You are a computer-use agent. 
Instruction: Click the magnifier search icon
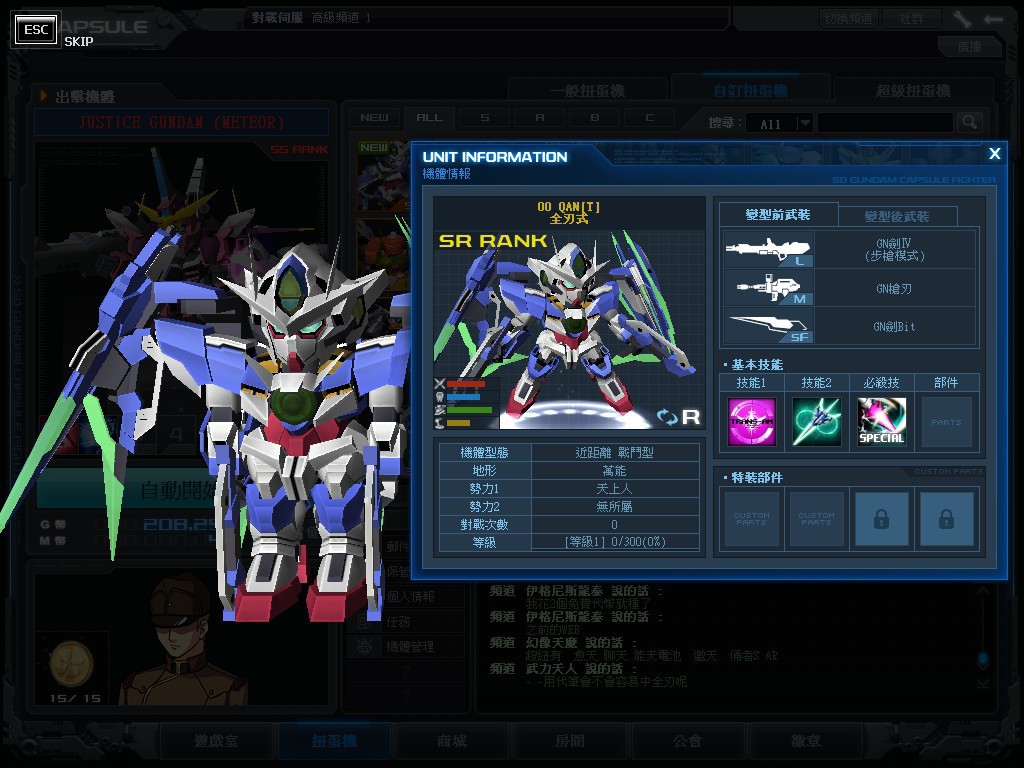click(970, 122)
